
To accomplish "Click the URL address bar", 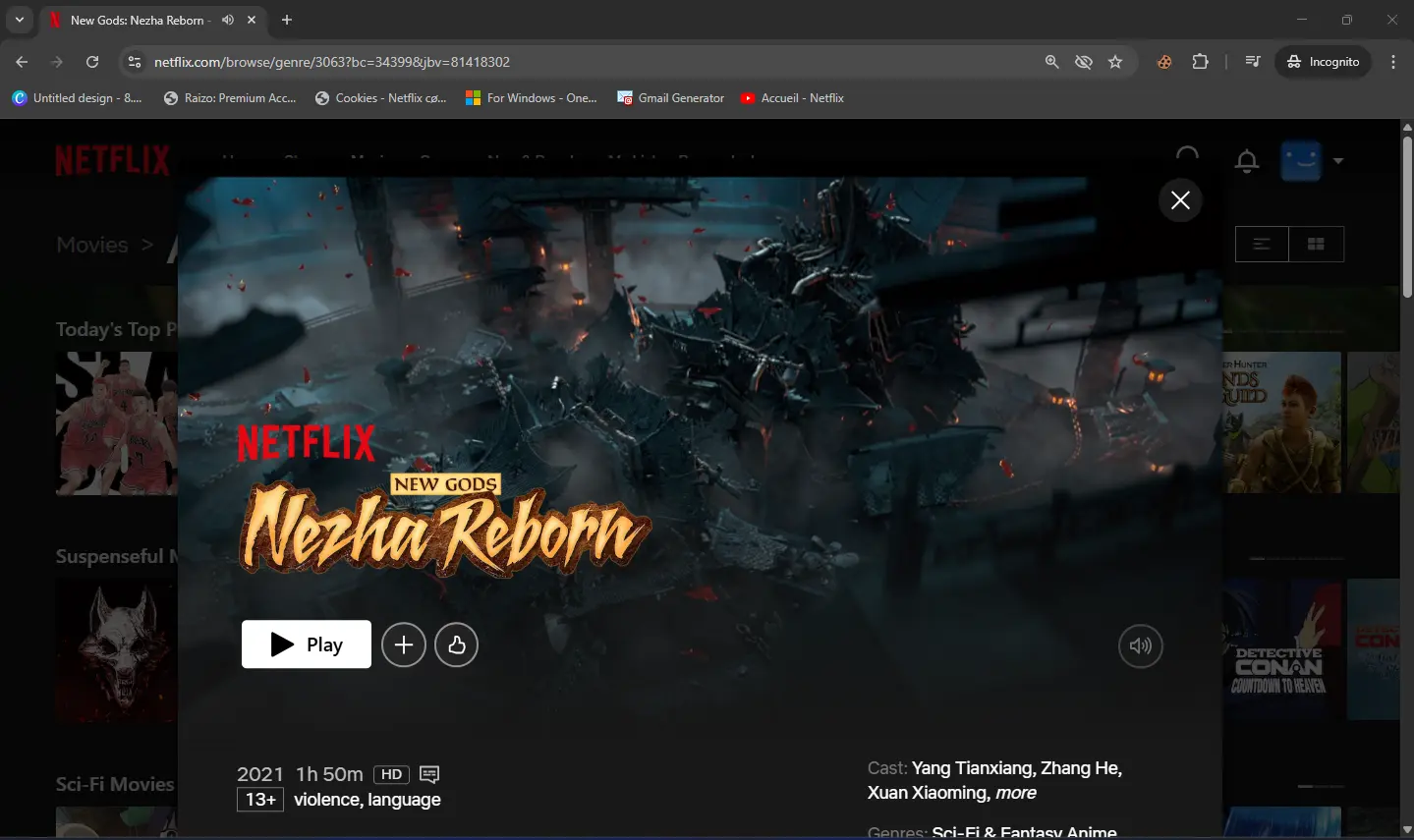I will (x=590, y=62).
